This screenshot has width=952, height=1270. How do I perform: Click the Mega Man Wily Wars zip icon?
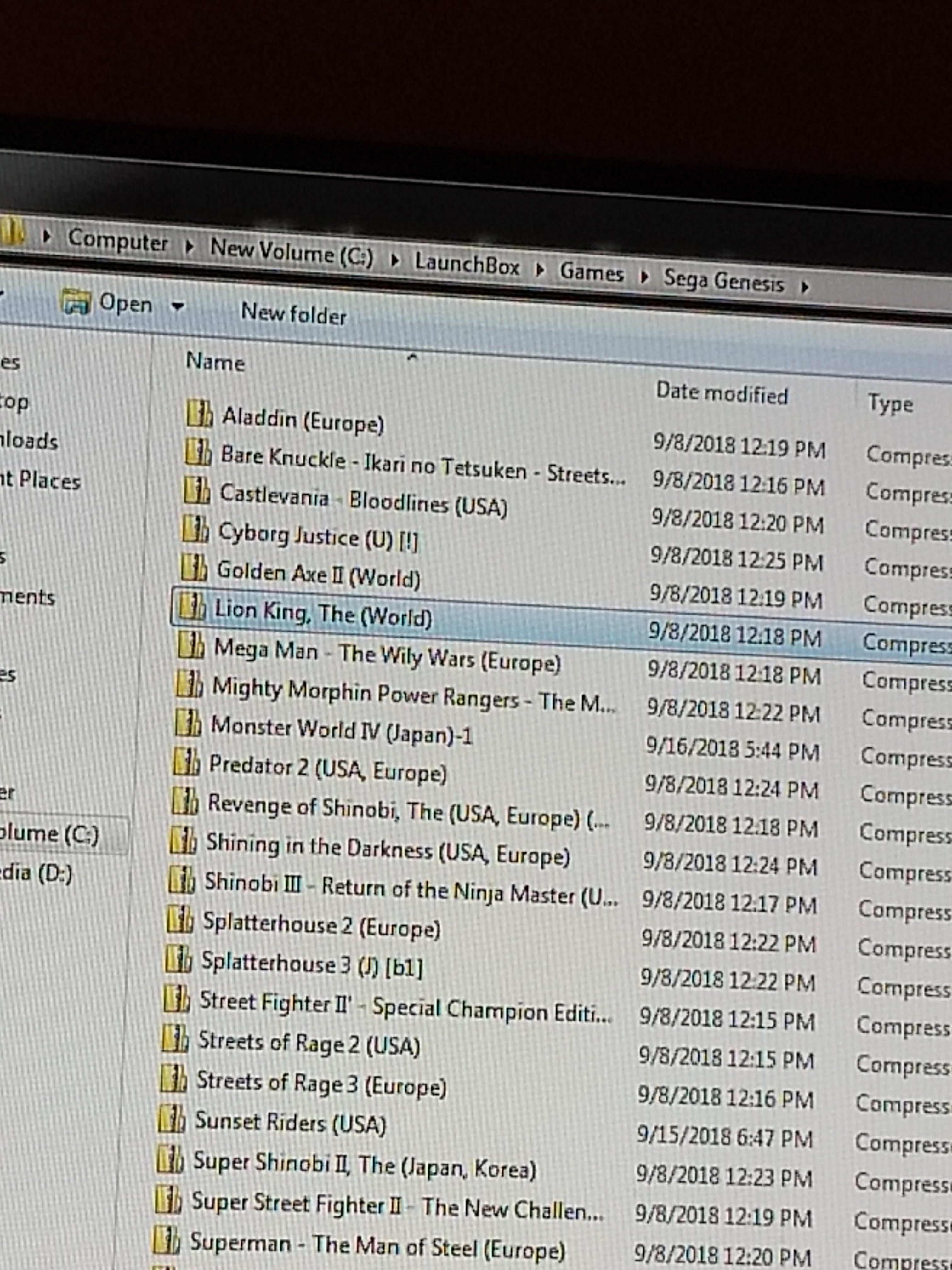pos(191,645)
